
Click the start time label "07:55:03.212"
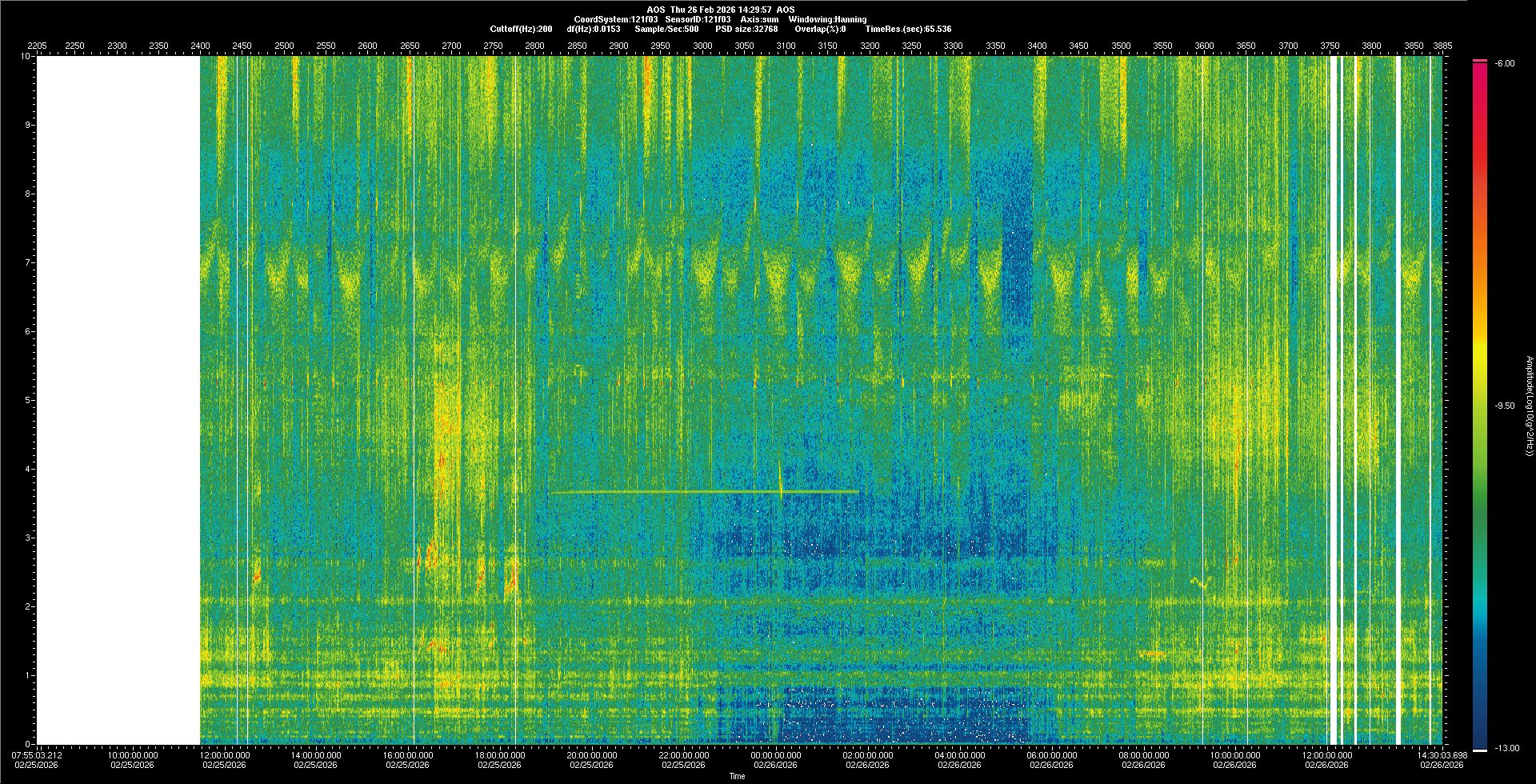tap(37, 755)
